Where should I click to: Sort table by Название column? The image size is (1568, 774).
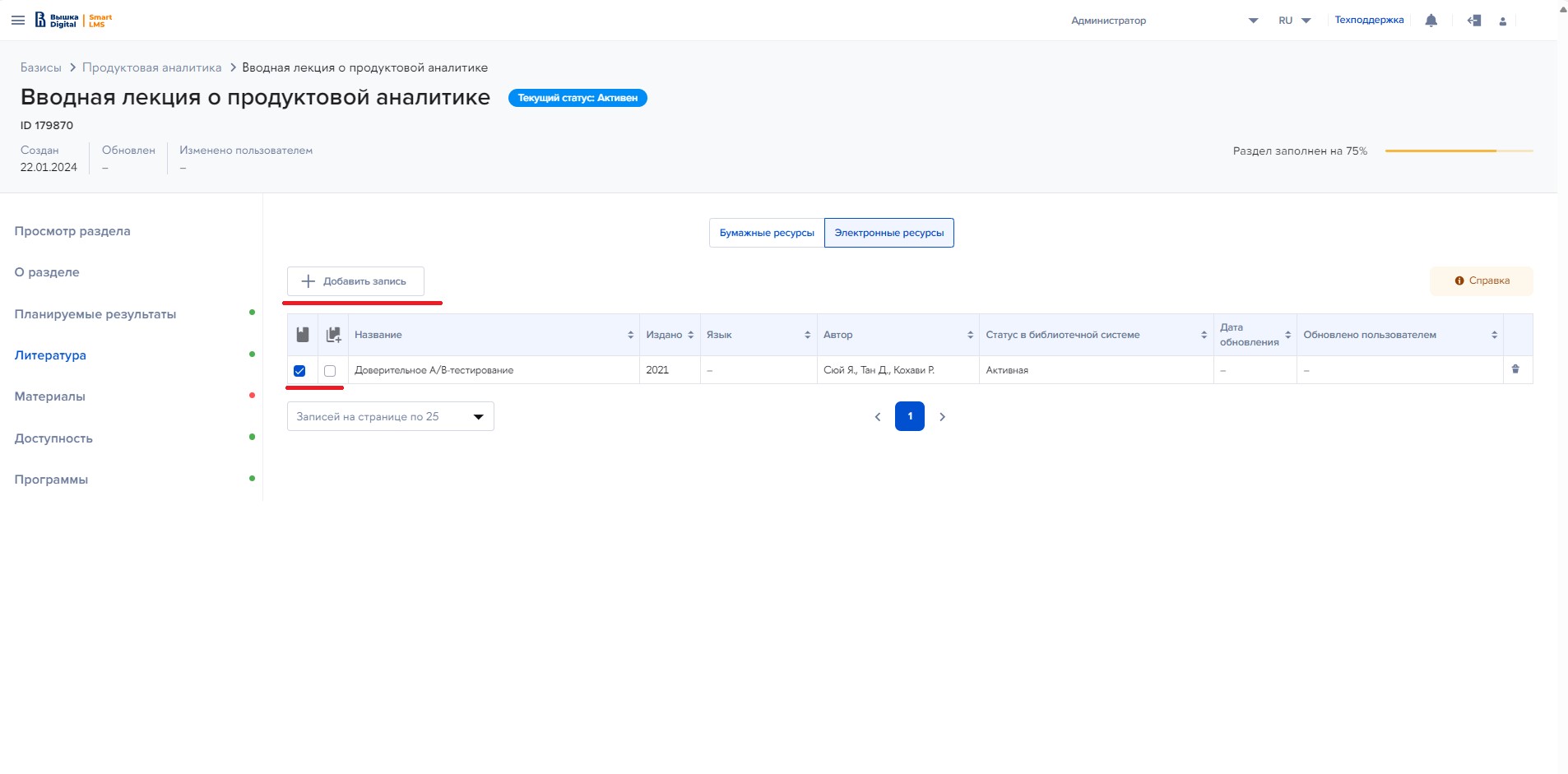[630, 335]
